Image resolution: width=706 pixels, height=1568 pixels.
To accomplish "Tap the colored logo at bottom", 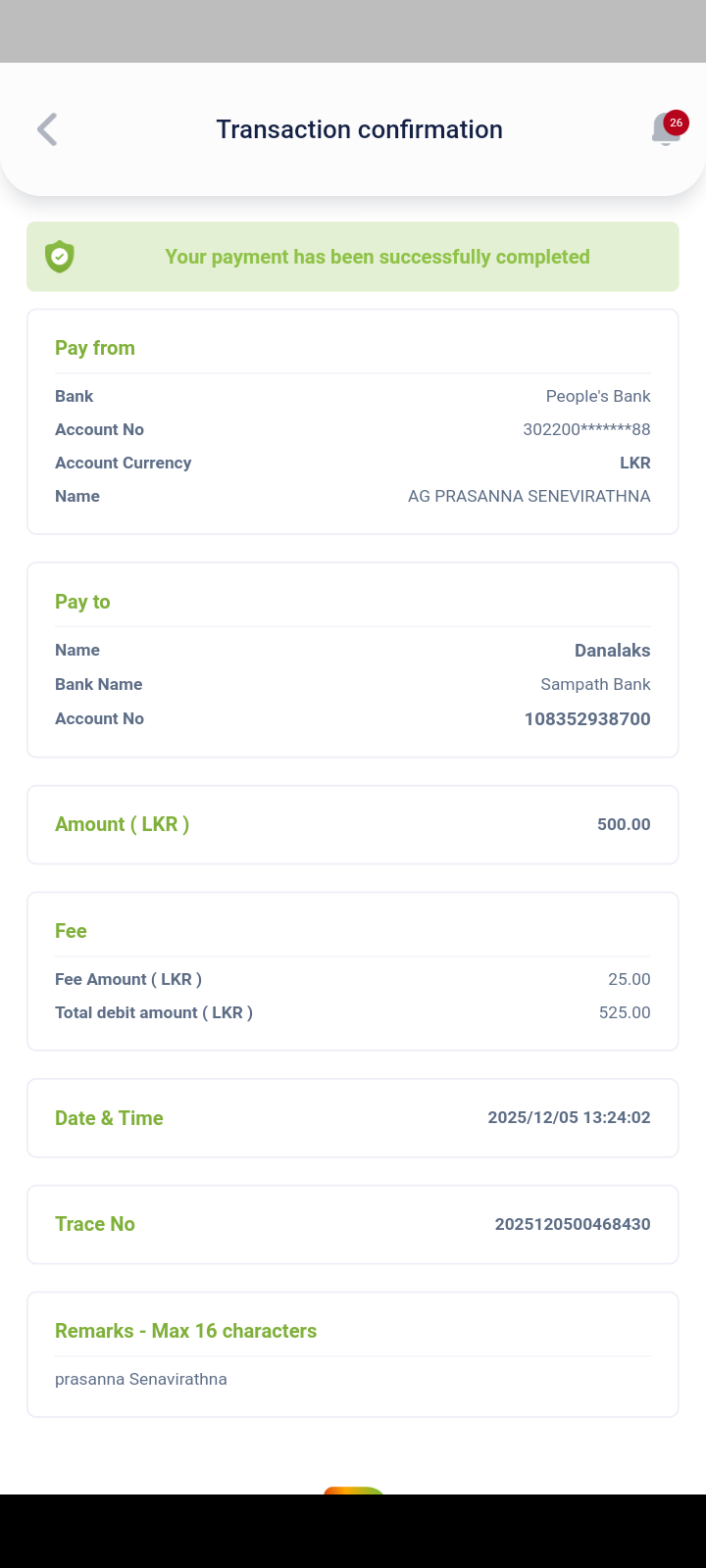I will point(354,1491).
